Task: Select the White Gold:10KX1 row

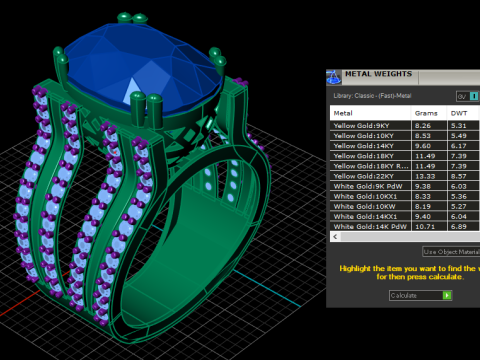Action: click(405, 196)
